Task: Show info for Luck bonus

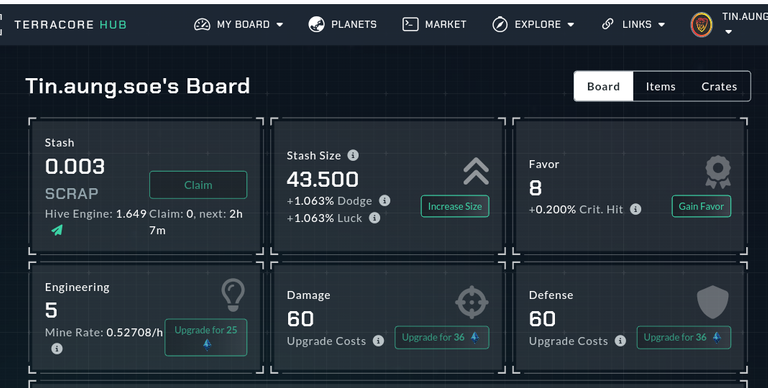Action: (375, 218)
